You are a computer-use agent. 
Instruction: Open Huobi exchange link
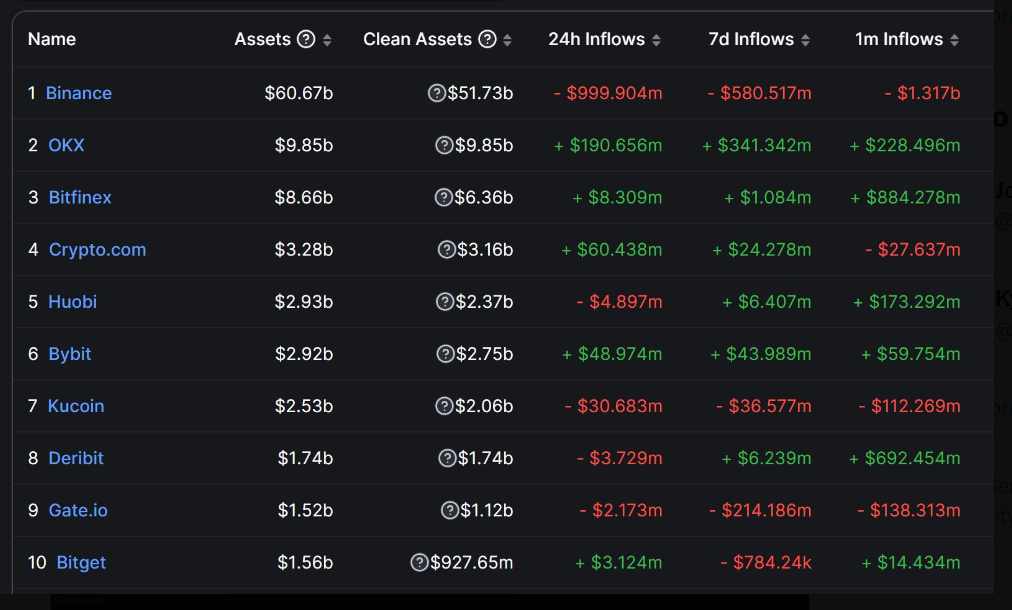coord(73,301)
